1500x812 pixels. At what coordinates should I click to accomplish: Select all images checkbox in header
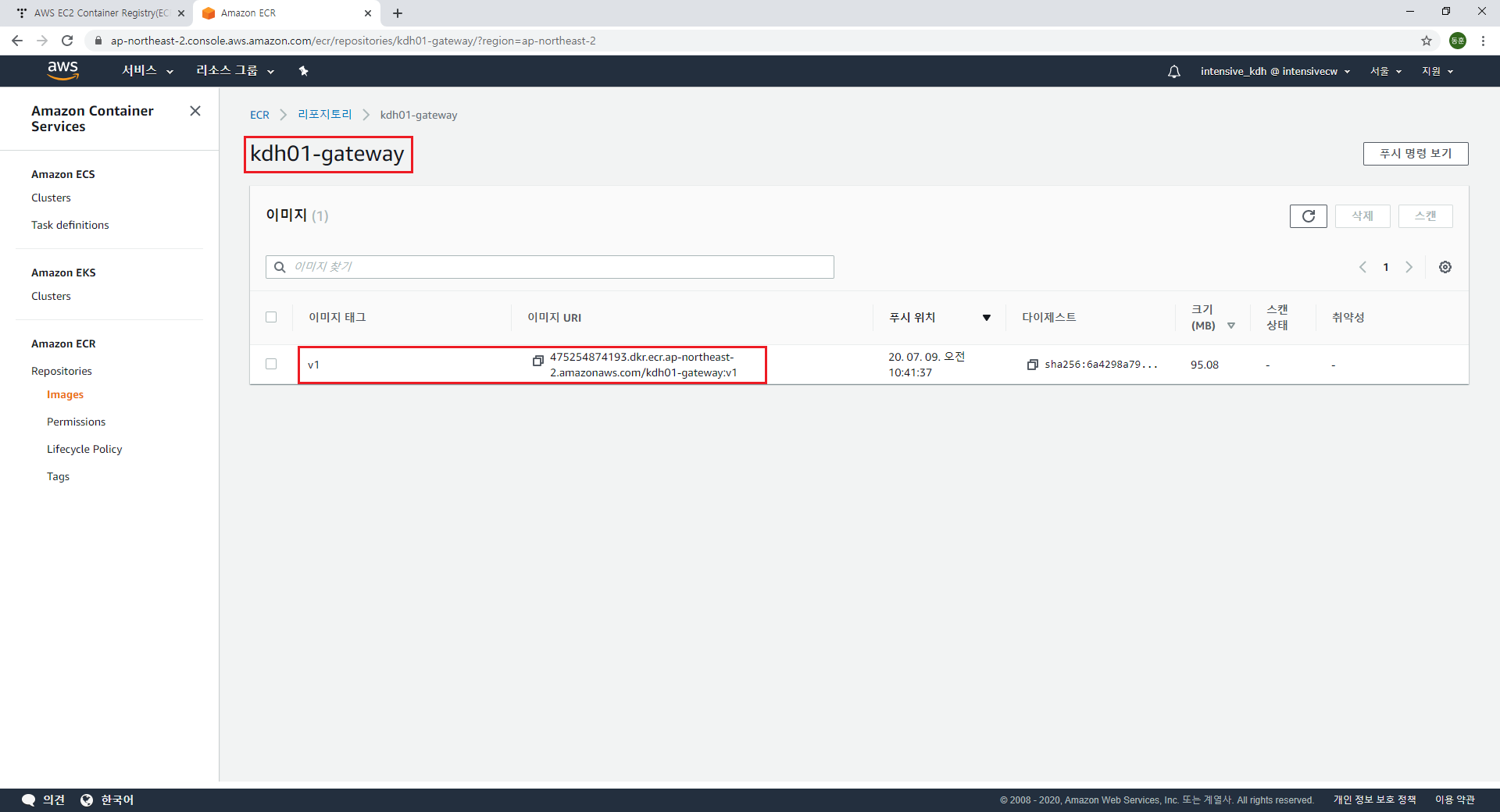[x=271, y=317]
